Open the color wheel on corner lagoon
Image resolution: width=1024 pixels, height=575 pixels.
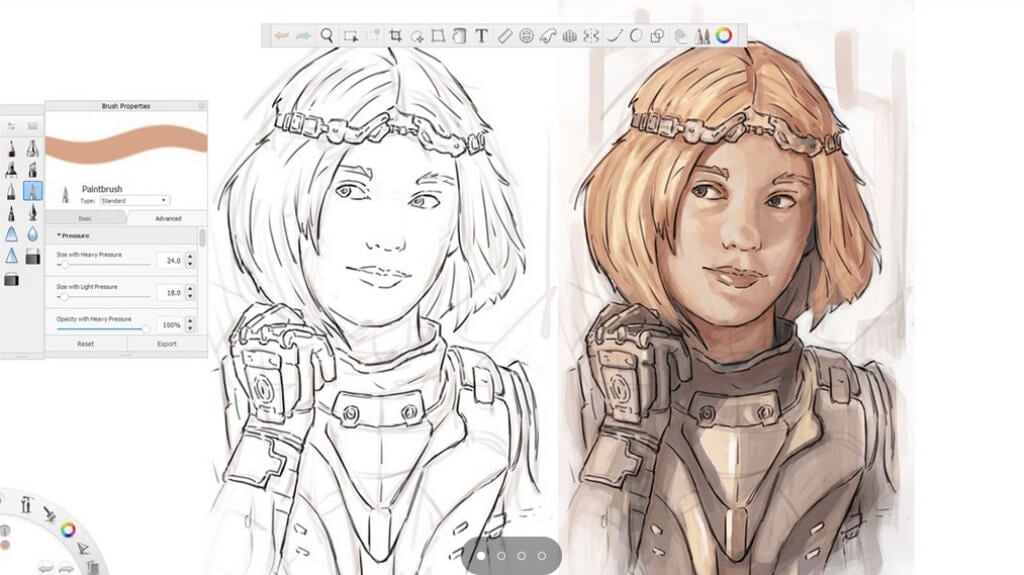pos(68,529)
